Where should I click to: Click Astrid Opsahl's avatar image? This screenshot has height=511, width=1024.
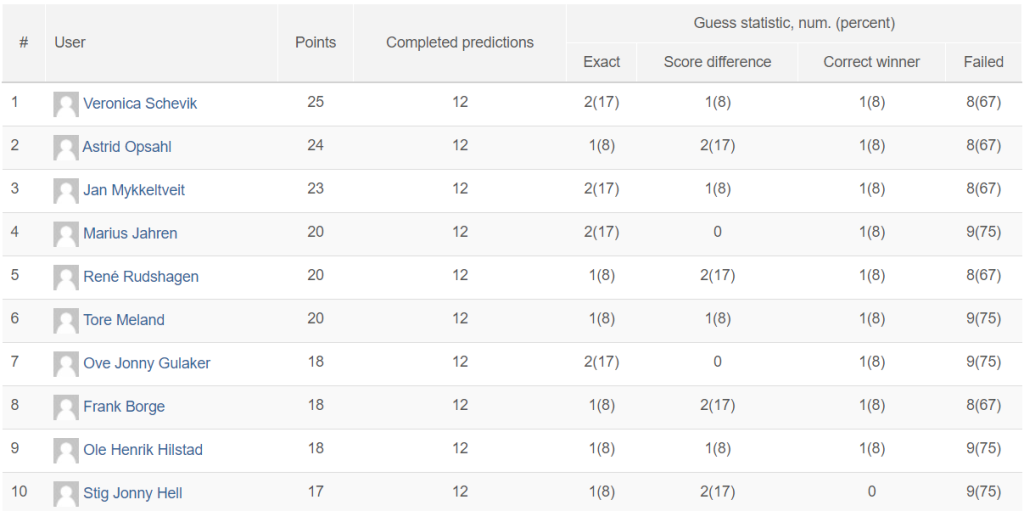click(66, 148)
